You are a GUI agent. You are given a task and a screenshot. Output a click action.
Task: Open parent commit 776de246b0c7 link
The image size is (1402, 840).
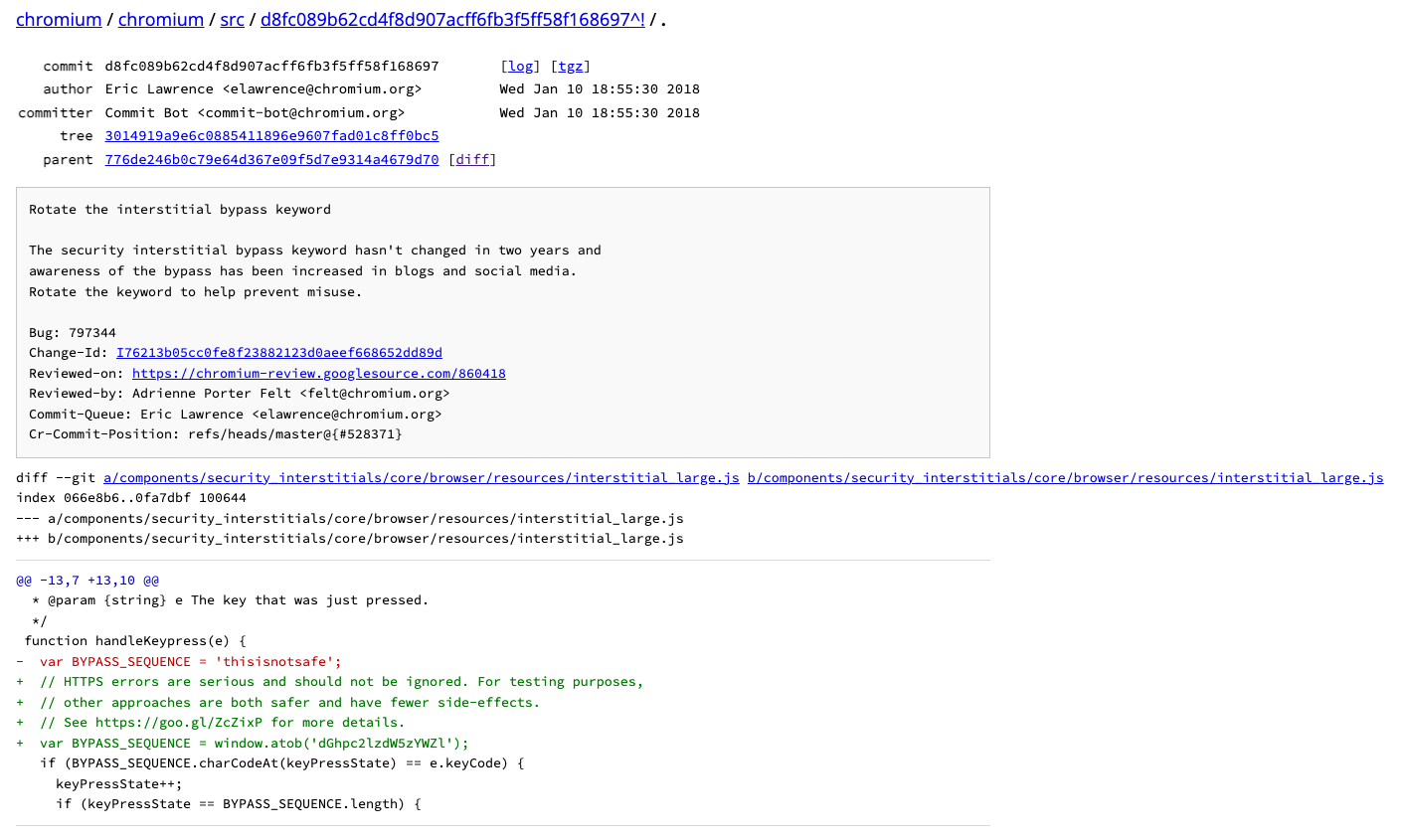[271, 159]
